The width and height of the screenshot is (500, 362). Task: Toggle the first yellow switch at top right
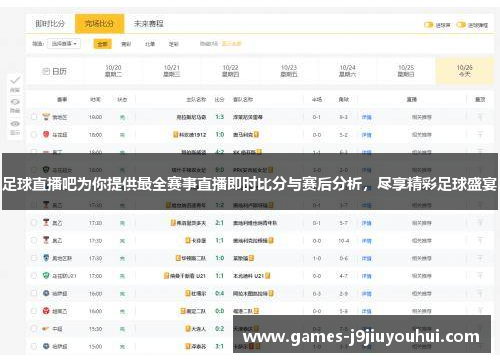(x=428, y=25)
